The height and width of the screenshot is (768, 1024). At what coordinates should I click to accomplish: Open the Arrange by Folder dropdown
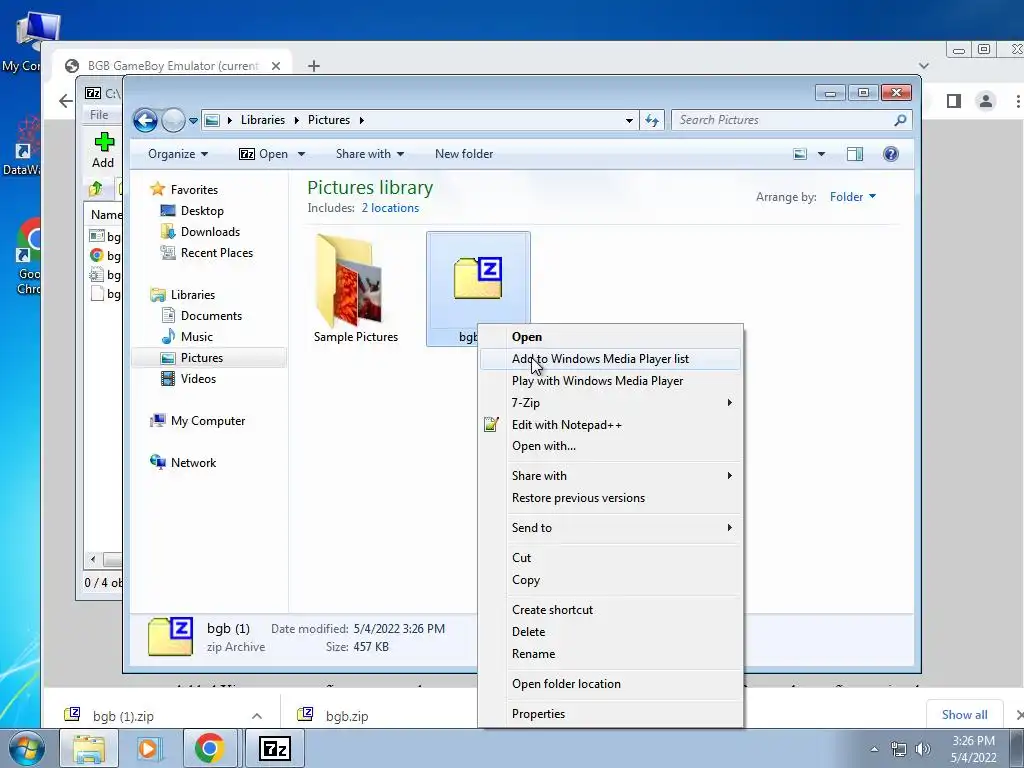click(x=853, y=197)
